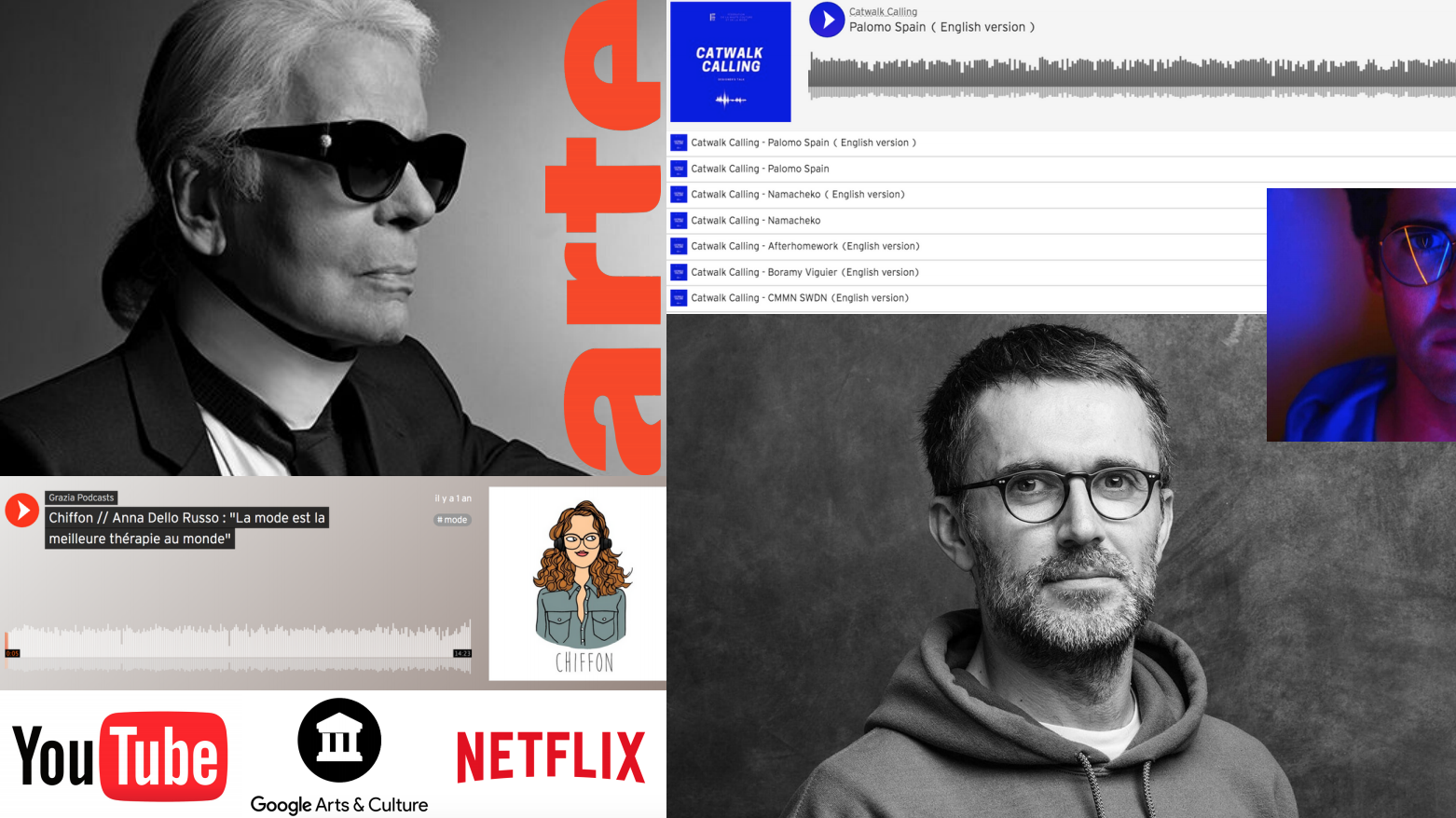The width and height of the screenshot is (1456, 818).
Task: Play the Catwalk Calling Palomo Spain track
Action: [x=827, y=20]
